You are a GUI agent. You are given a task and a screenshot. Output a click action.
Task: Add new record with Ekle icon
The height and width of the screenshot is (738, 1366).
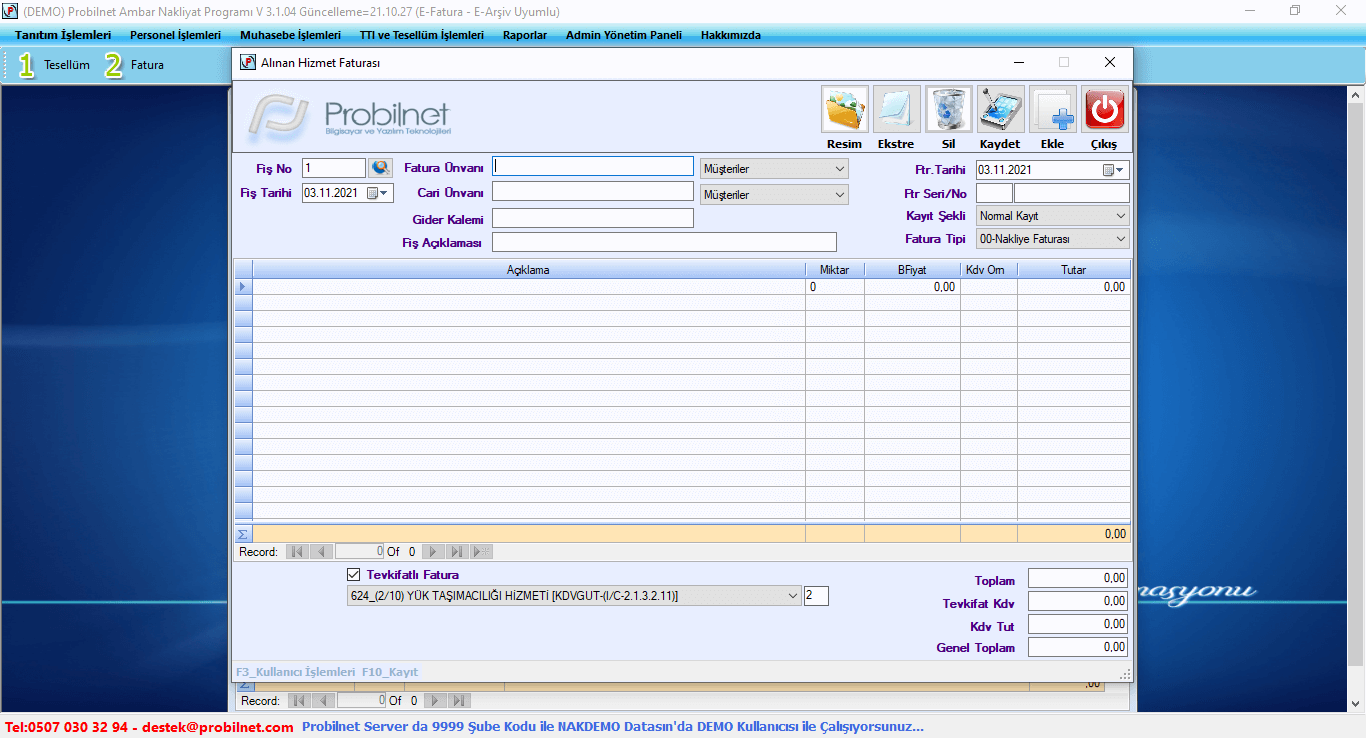pyautogui.click(x=1052, y=110)
